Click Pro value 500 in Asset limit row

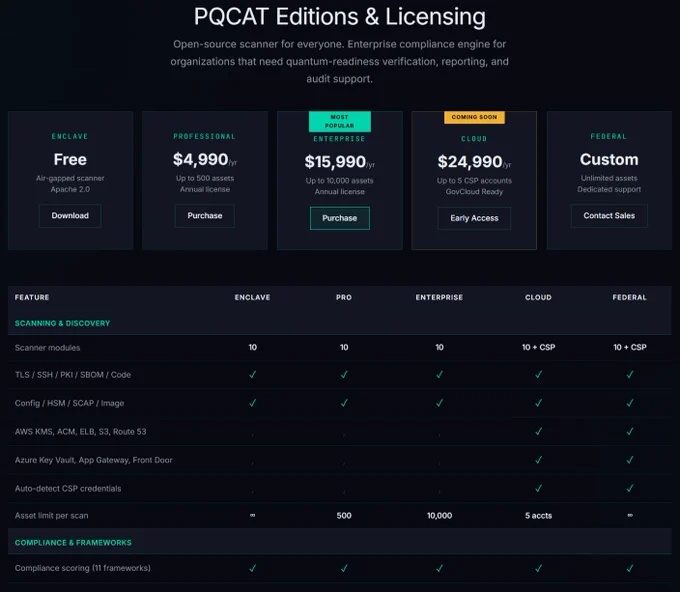click(344, 516)
